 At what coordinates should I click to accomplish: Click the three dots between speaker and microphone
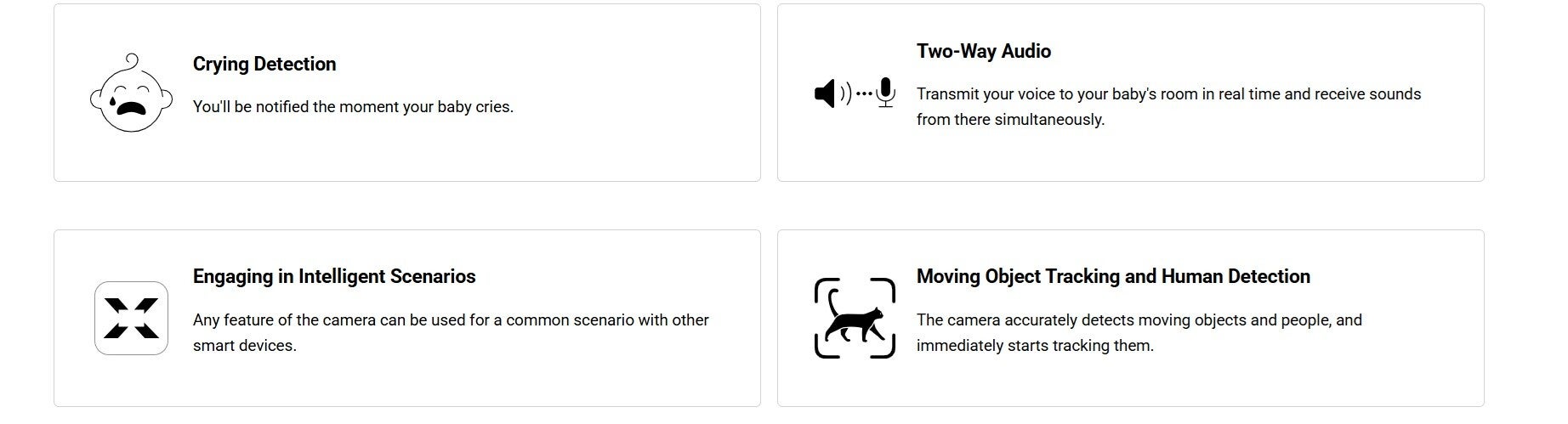(x=864, y=93)
